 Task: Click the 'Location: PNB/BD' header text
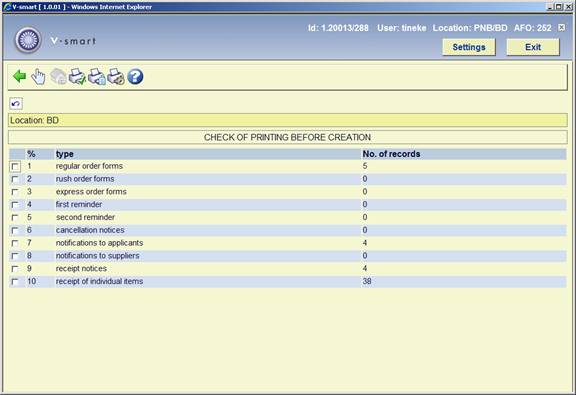tap(470, 28)
